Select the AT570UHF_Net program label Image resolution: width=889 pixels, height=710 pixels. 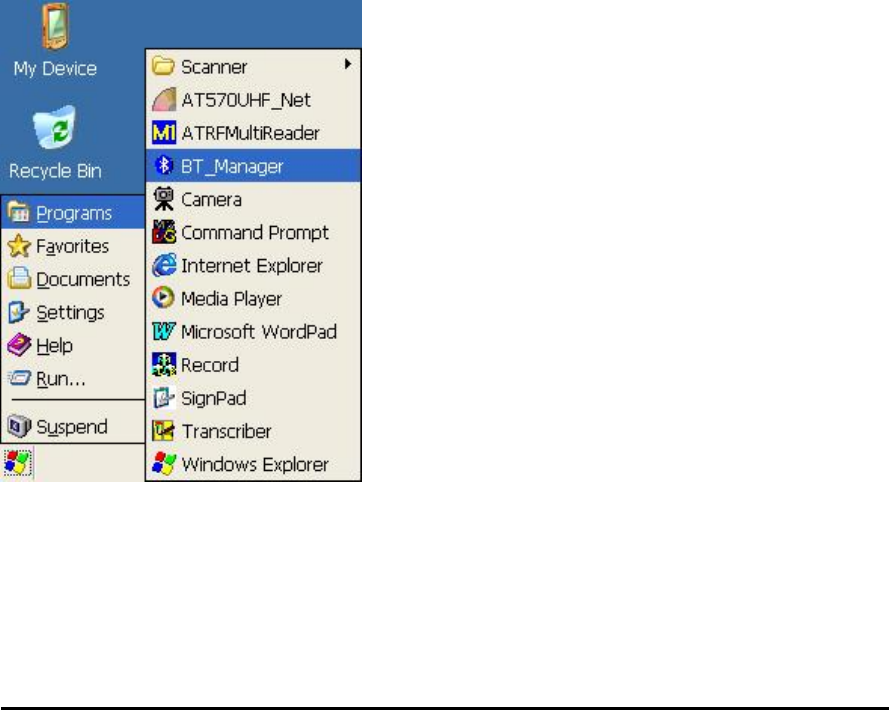[x=246, y=100]
